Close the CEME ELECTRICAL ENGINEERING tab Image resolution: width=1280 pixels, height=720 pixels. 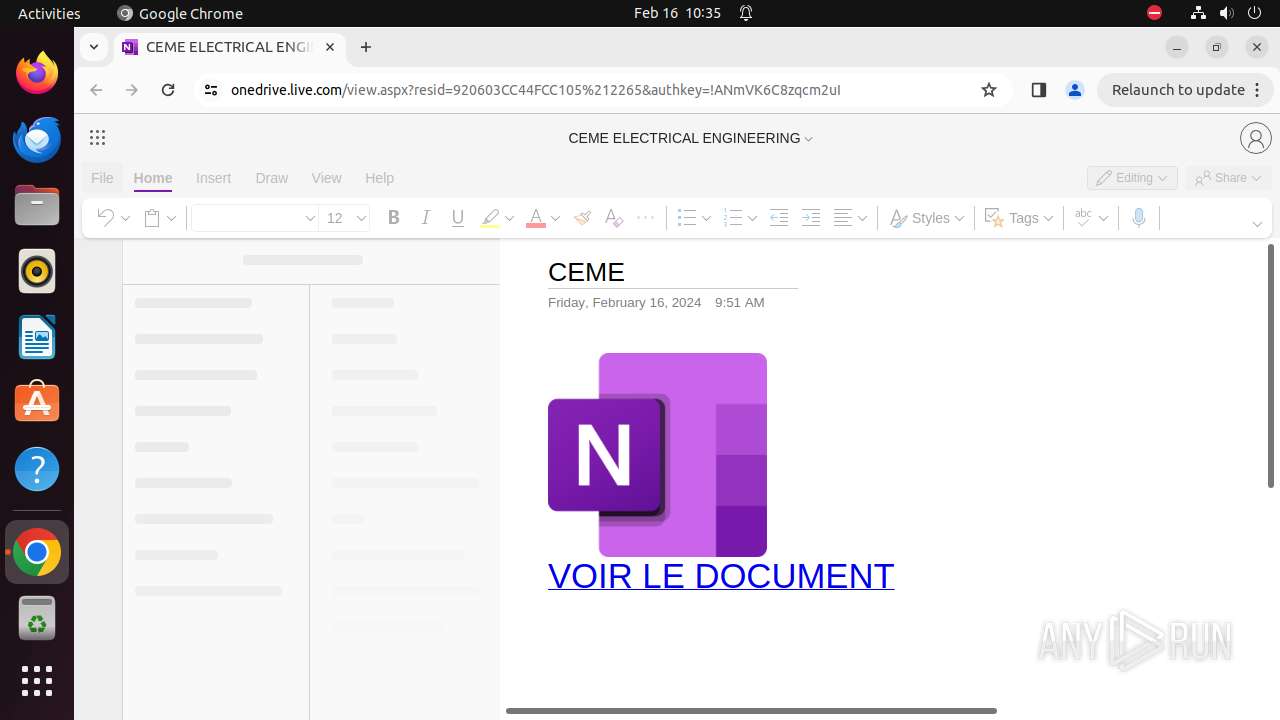330,47
